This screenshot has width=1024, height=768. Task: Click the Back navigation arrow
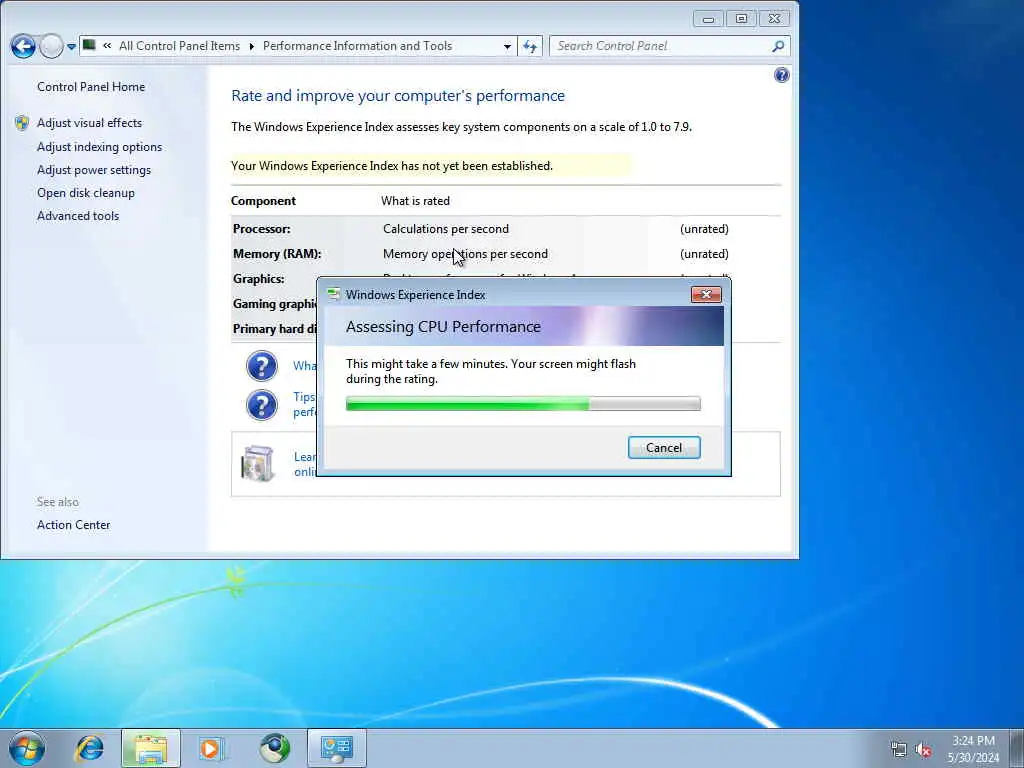coord(24,46)
